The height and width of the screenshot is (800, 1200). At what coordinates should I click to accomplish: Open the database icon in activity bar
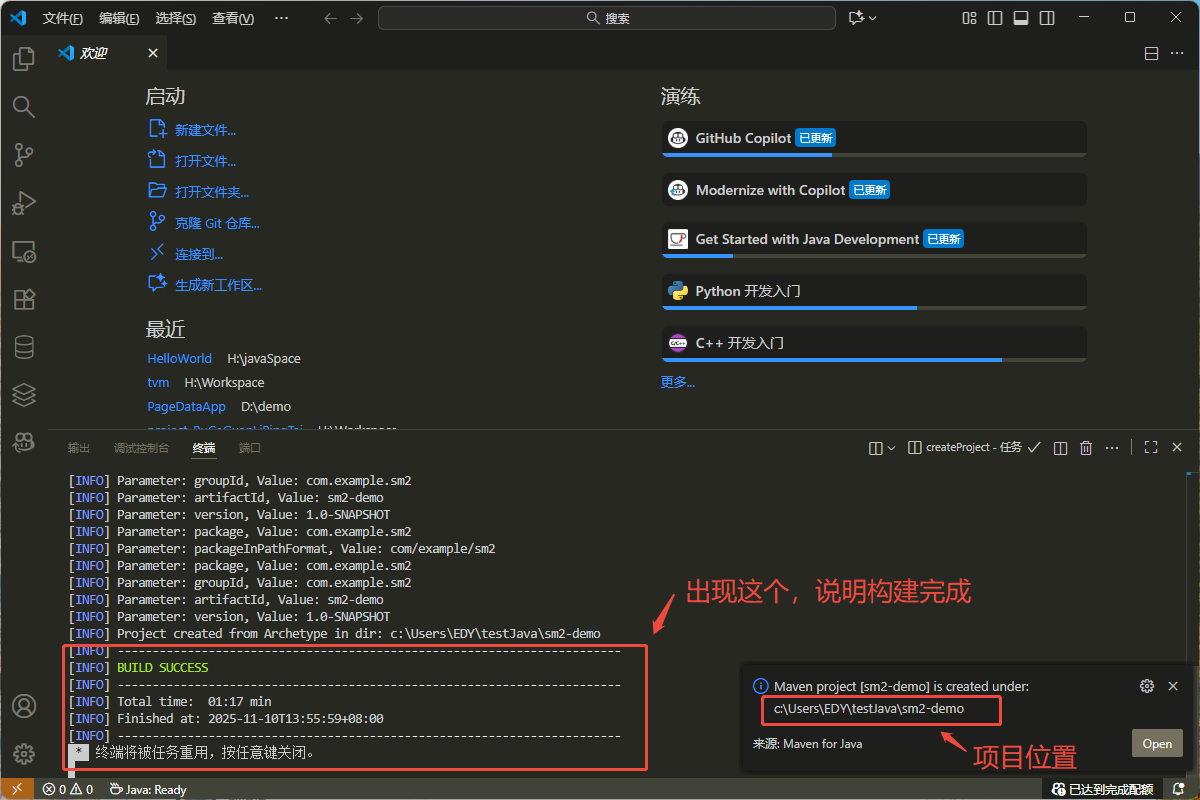(23, 347)
